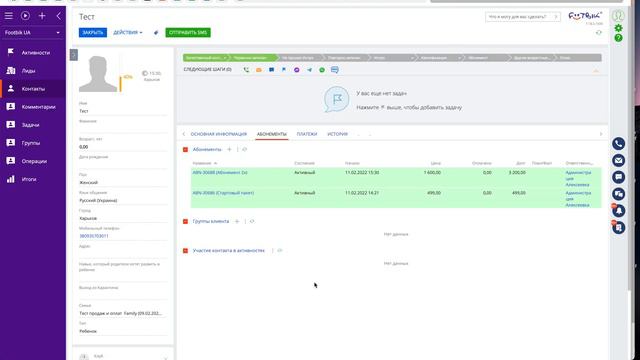This screenshot has height=360, width=640.
Task: Open the Абонементы detail actions menu
Action: pyautogui.click(x=244, y=149)
